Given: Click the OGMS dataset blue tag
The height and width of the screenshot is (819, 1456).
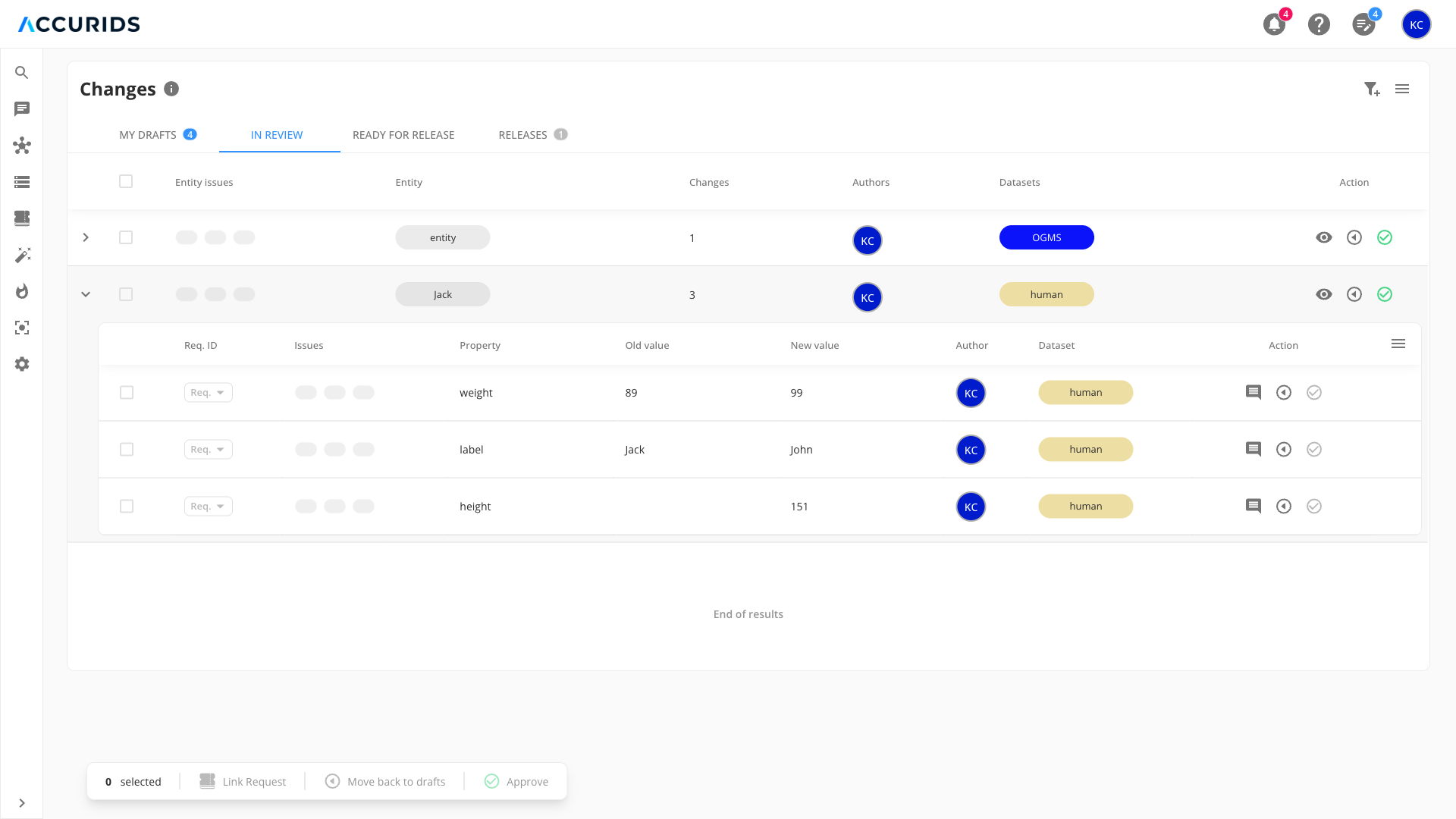Looking at the screenshot, I should coord(1046,237).
